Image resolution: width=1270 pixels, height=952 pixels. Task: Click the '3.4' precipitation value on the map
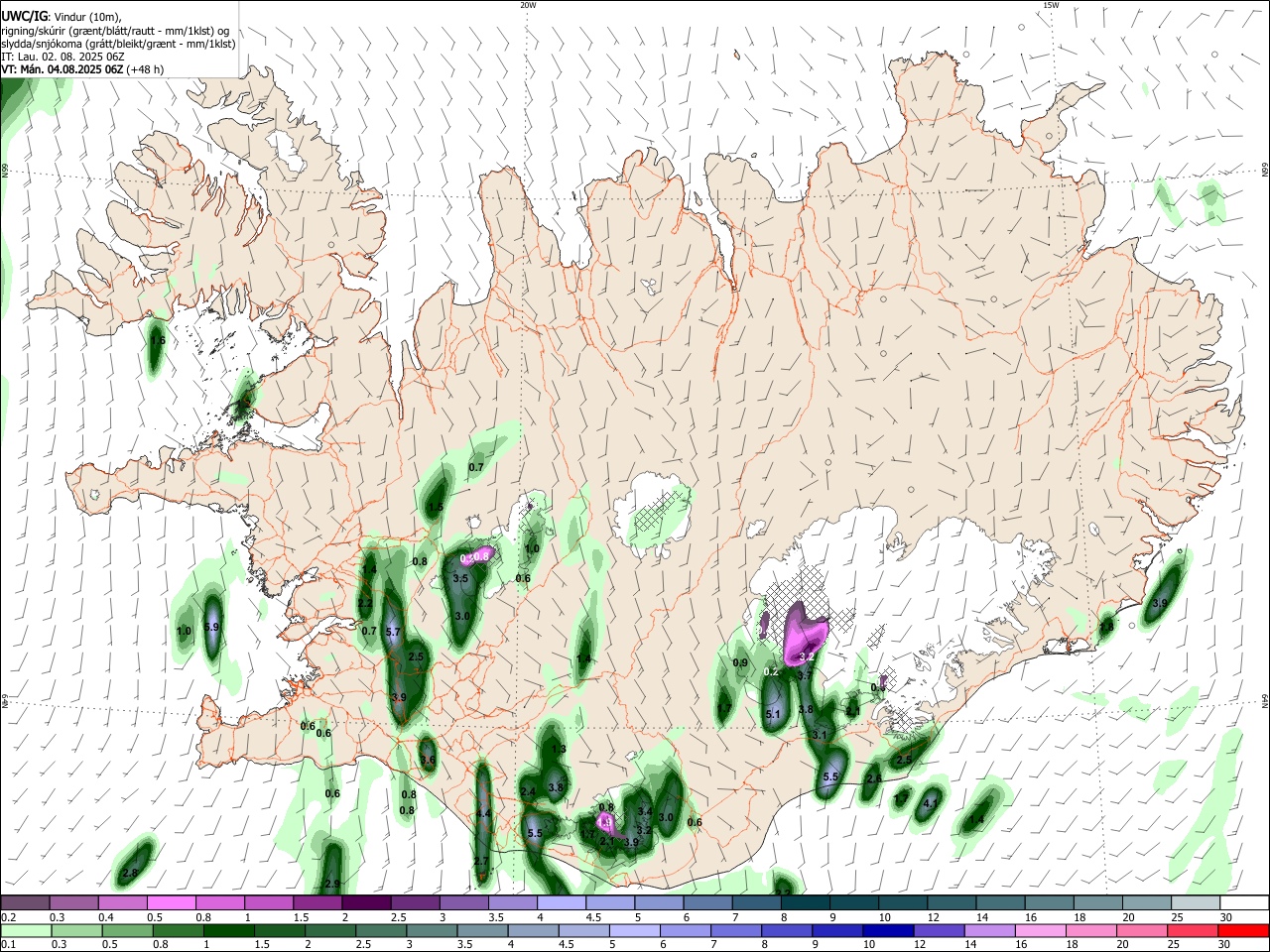[x=645, y=811]
